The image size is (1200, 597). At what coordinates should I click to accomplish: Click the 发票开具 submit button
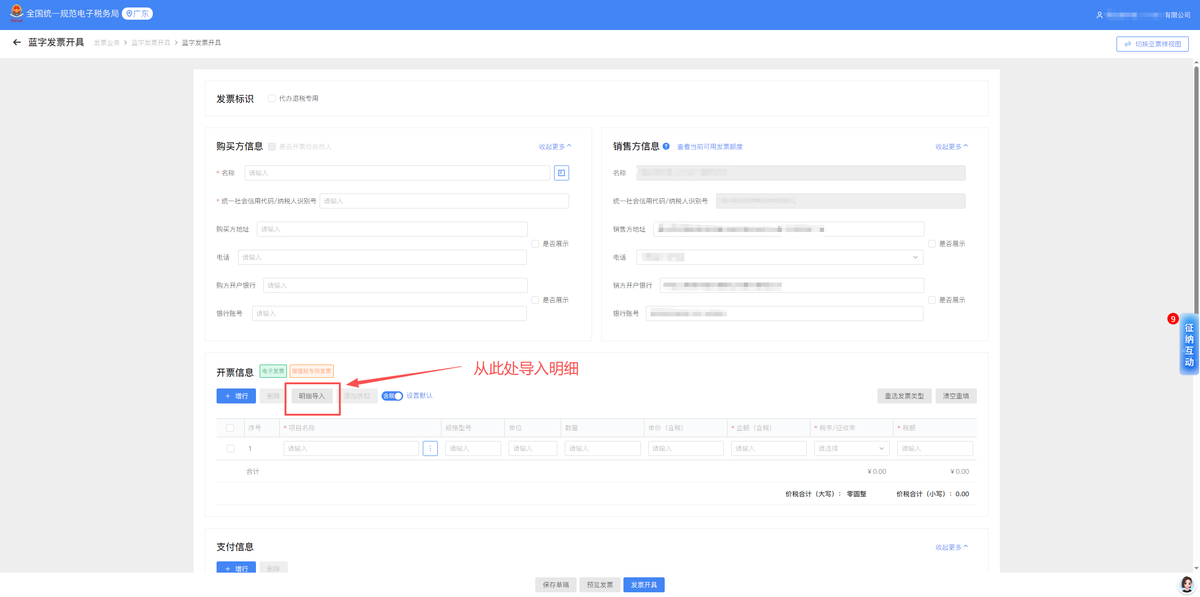pyautogui.click(x=644, y=585)
